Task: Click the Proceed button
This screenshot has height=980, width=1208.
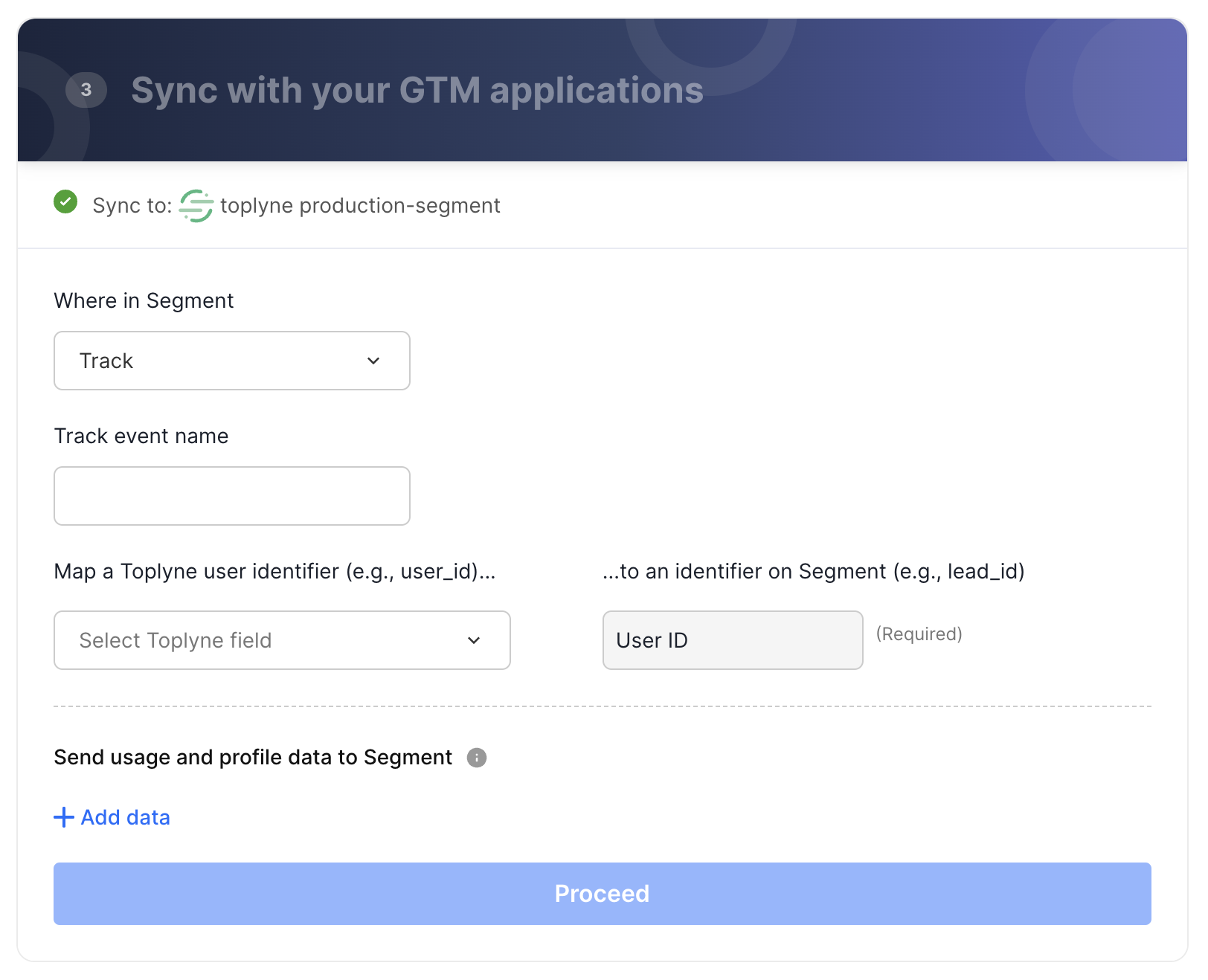Action: click(603, 894)
